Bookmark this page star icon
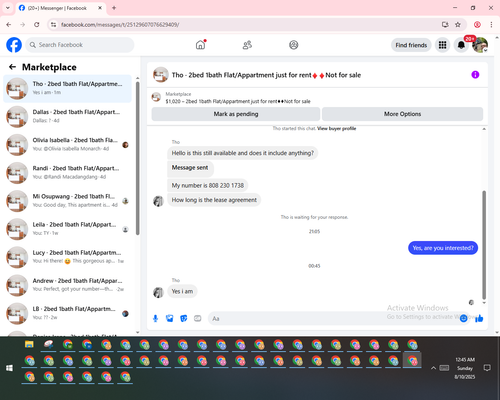The image size is (500, 400). 458,24
